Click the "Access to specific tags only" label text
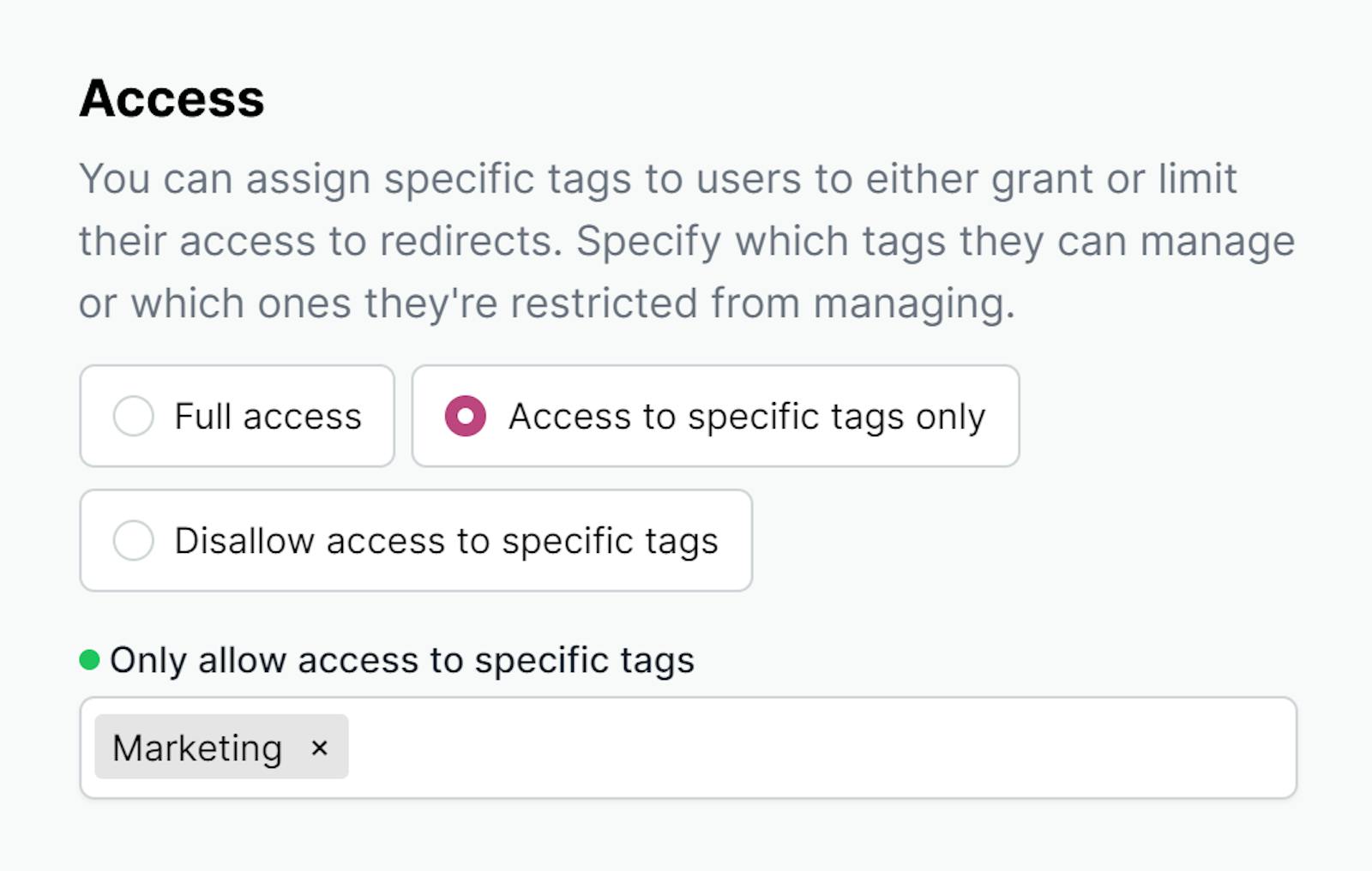 [746, 417]
